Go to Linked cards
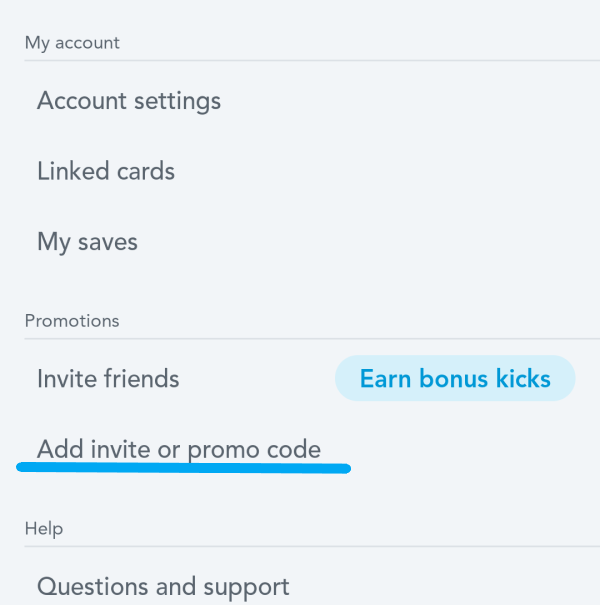The width and height of the screenshot is (600, 605). pyautogui.click(x=106, y=171)
